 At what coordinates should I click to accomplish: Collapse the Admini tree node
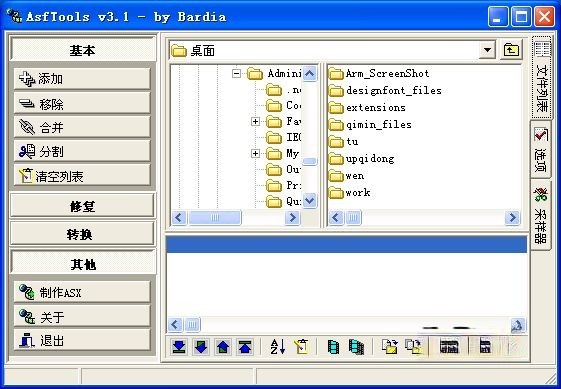click(x=236, y=74)
